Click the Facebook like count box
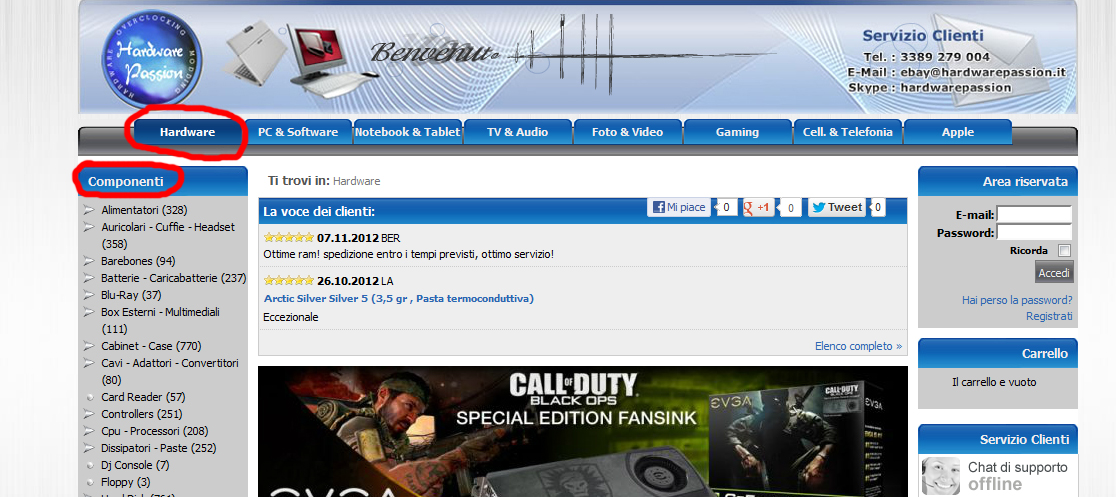1116x497 pixels. point(726,207)
